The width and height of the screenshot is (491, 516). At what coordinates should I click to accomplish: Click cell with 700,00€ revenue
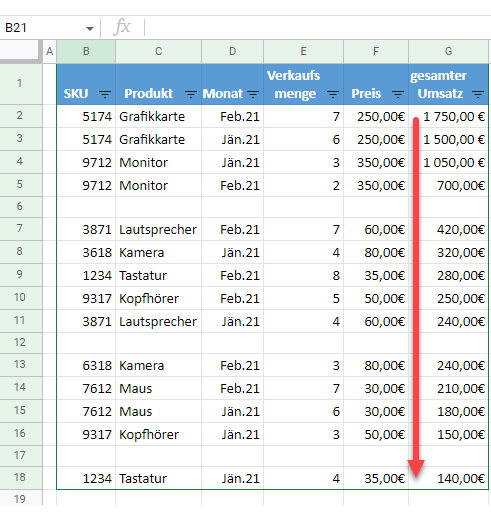pos(448,185)
